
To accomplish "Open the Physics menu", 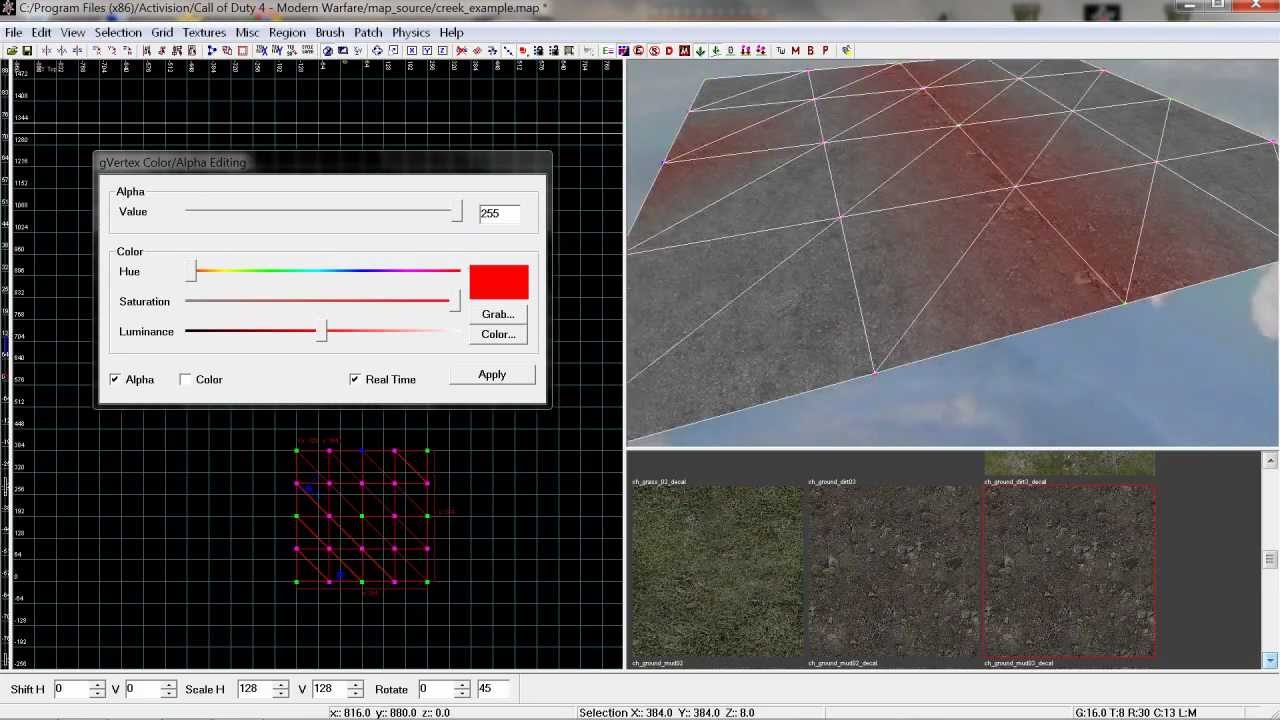I will click(x=411, y=32).
